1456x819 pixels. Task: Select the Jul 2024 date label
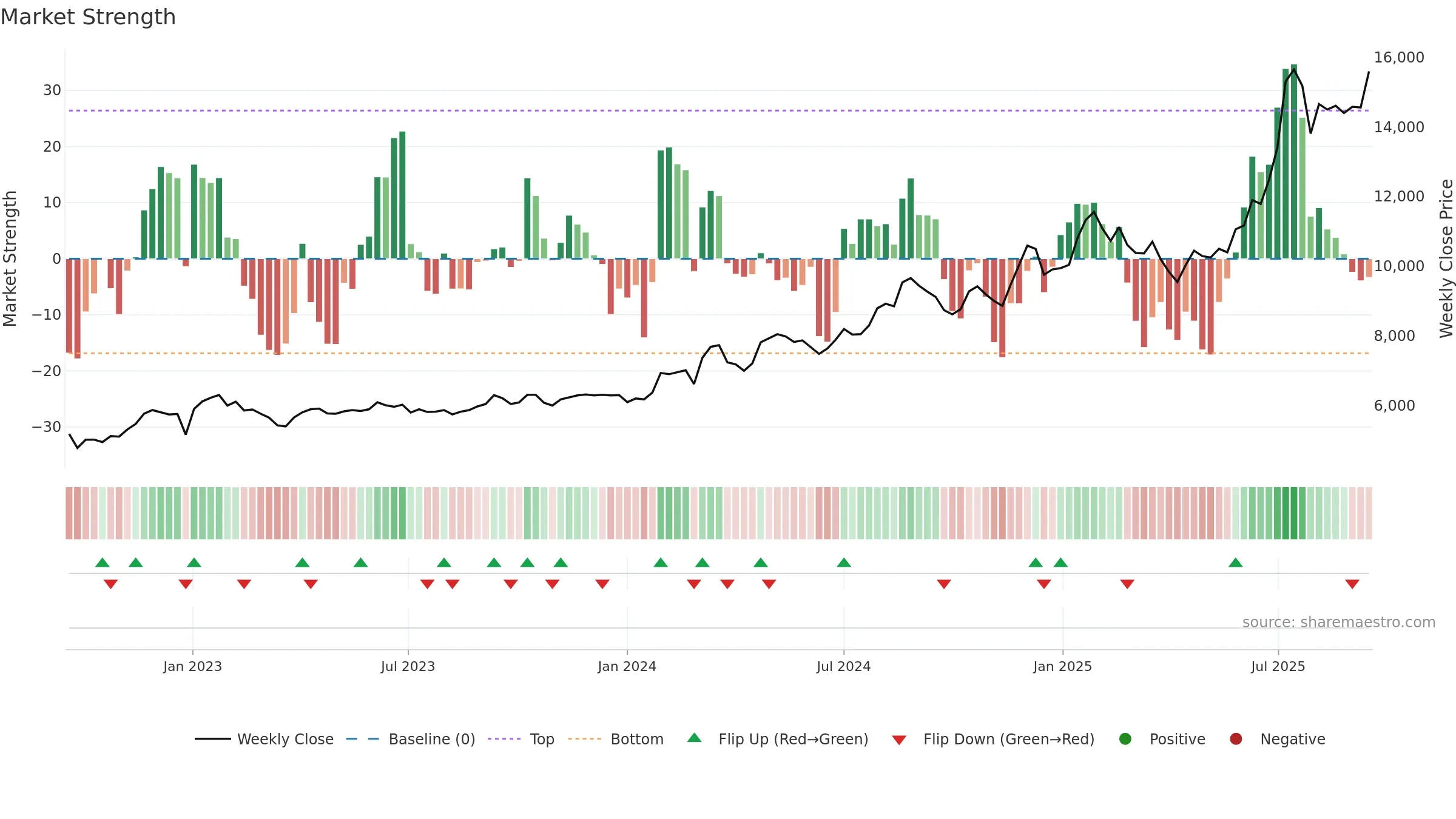843,666
